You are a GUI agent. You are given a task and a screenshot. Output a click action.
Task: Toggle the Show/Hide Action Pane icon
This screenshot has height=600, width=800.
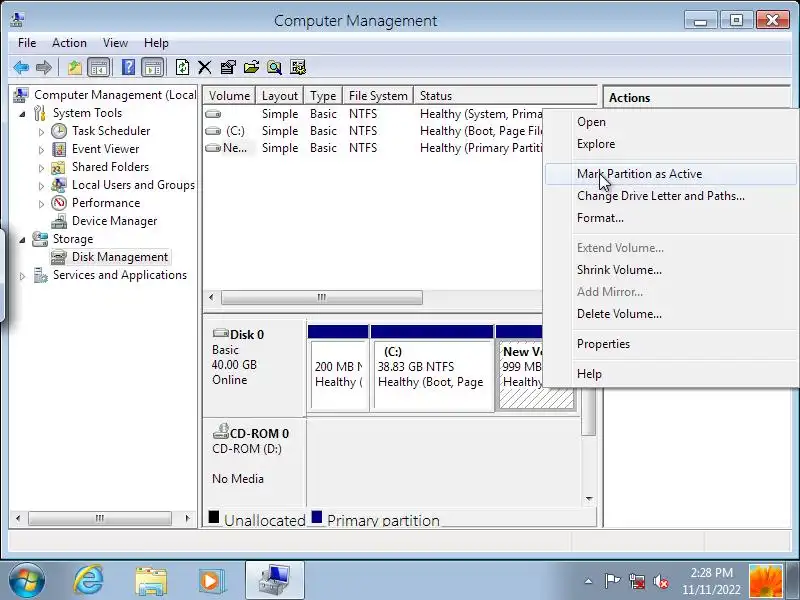153,67
